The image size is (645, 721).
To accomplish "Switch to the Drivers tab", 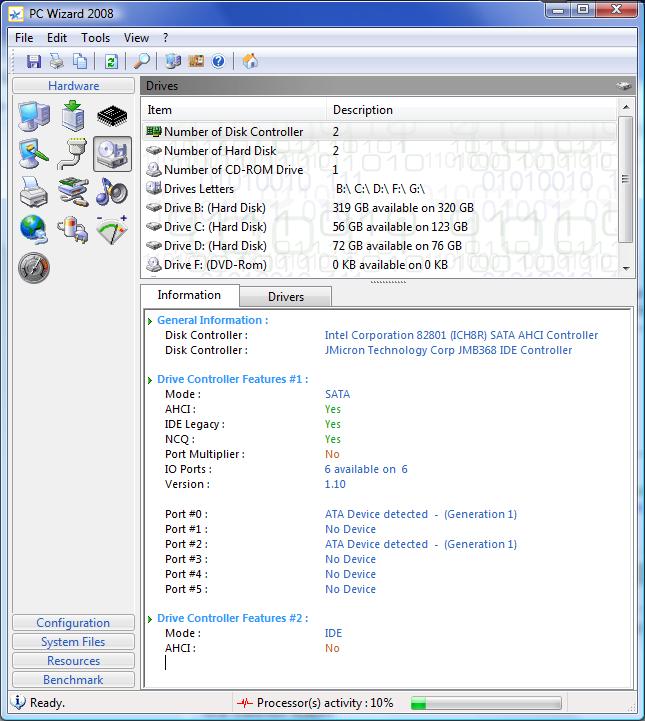I will click(x=285, y=297).
